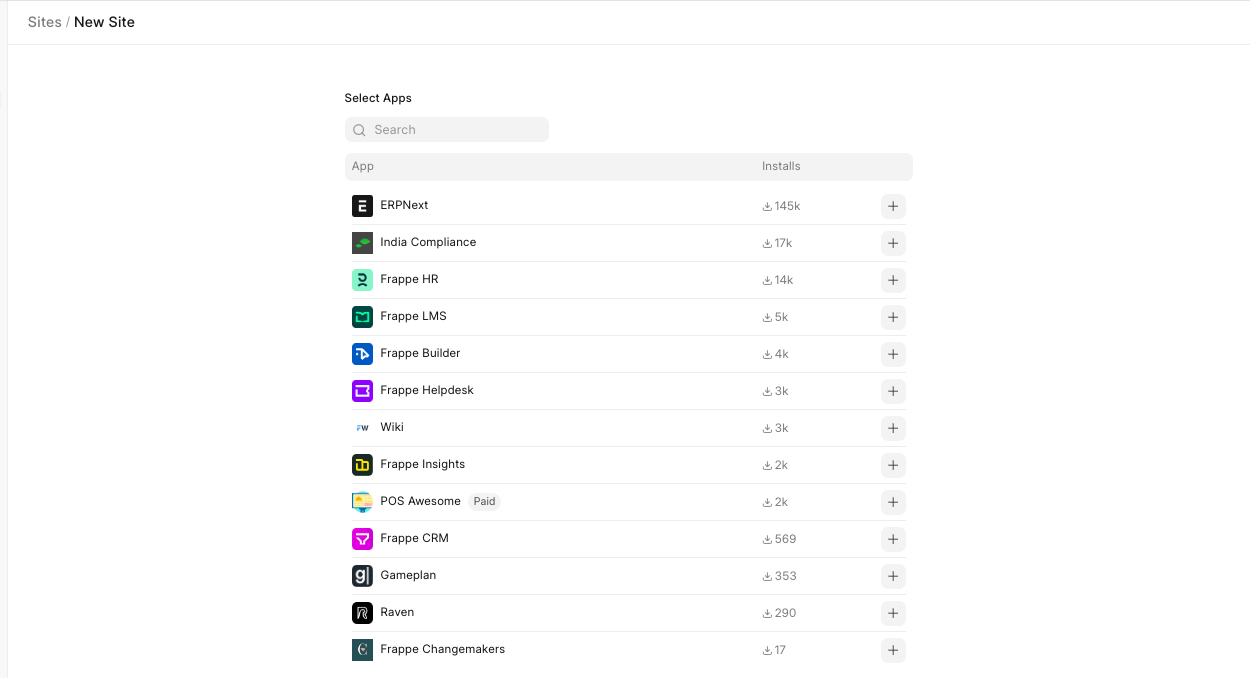The height and width of the screenshot is (678, 1250).
Task: Click the Frappe Helpdesk purple icon
Action: tap(362, 391)
